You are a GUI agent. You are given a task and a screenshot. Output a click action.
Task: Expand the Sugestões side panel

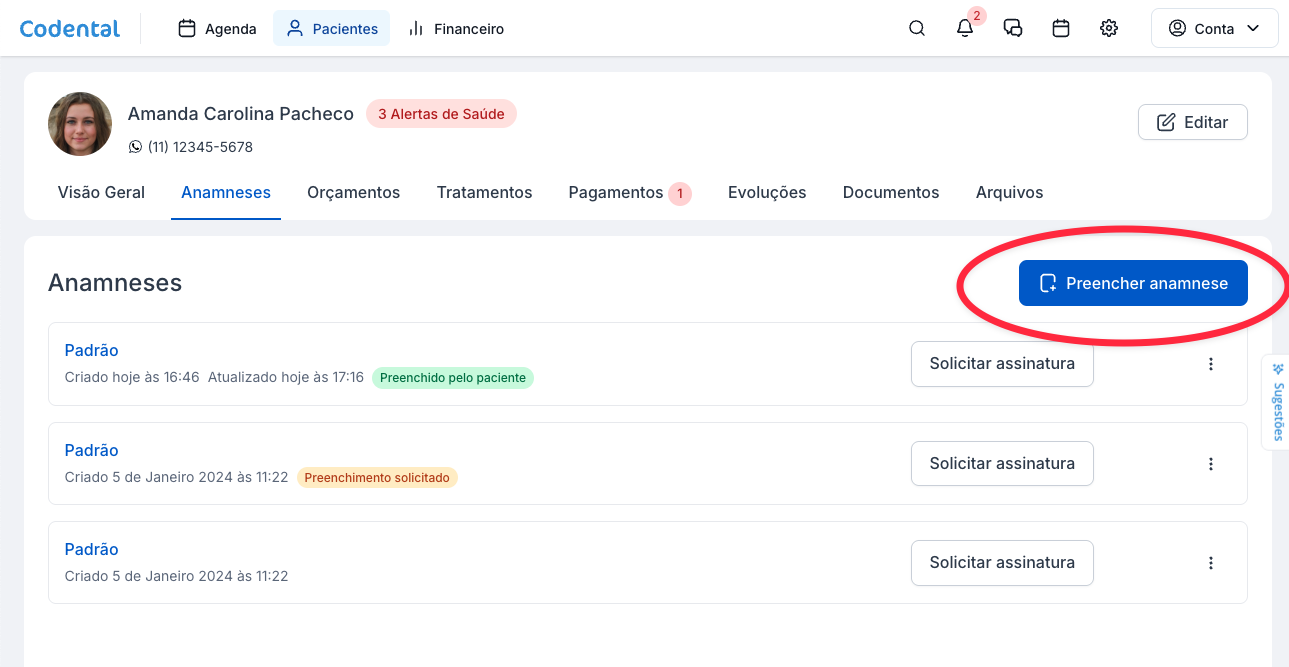click(x=1277, y=402)
